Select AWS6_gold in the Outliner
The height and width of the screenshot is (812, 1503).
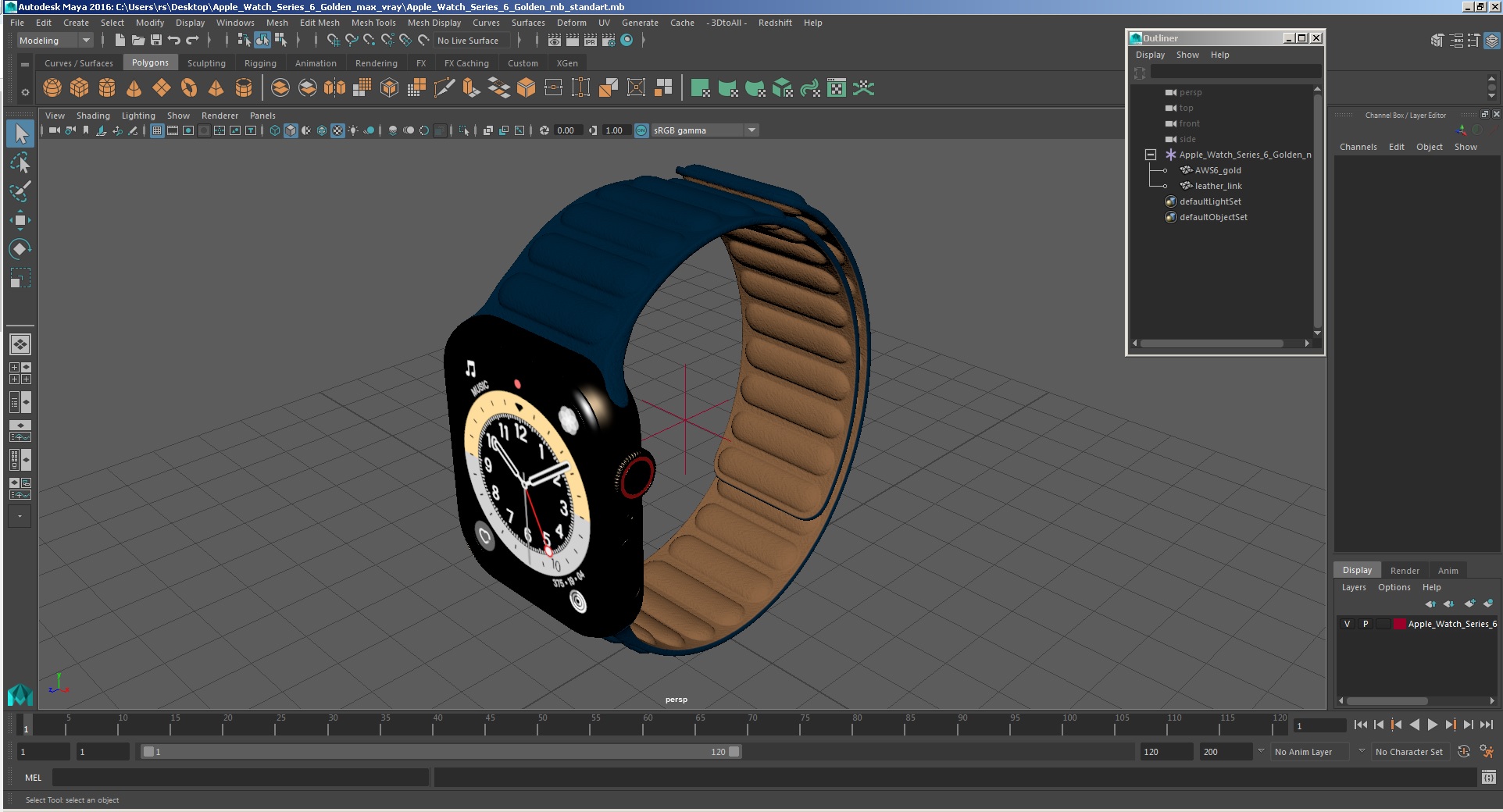pyautogui.click(x=1217, y=170)
